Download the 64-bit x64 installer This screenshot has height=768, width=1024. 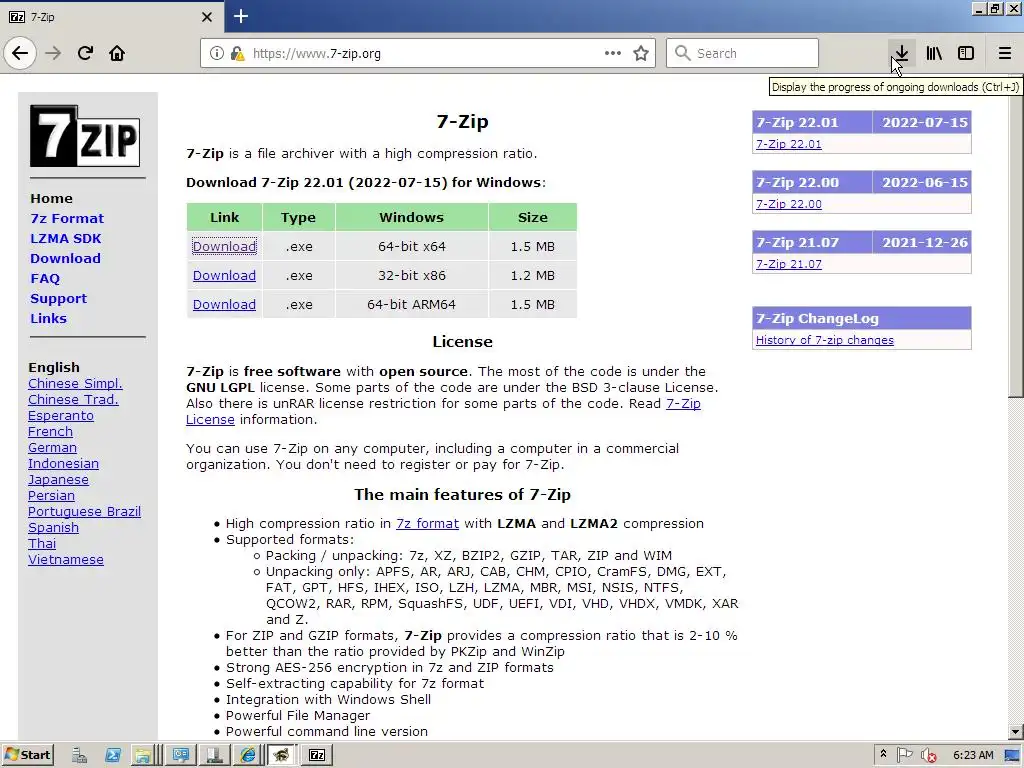pos(224,247)
